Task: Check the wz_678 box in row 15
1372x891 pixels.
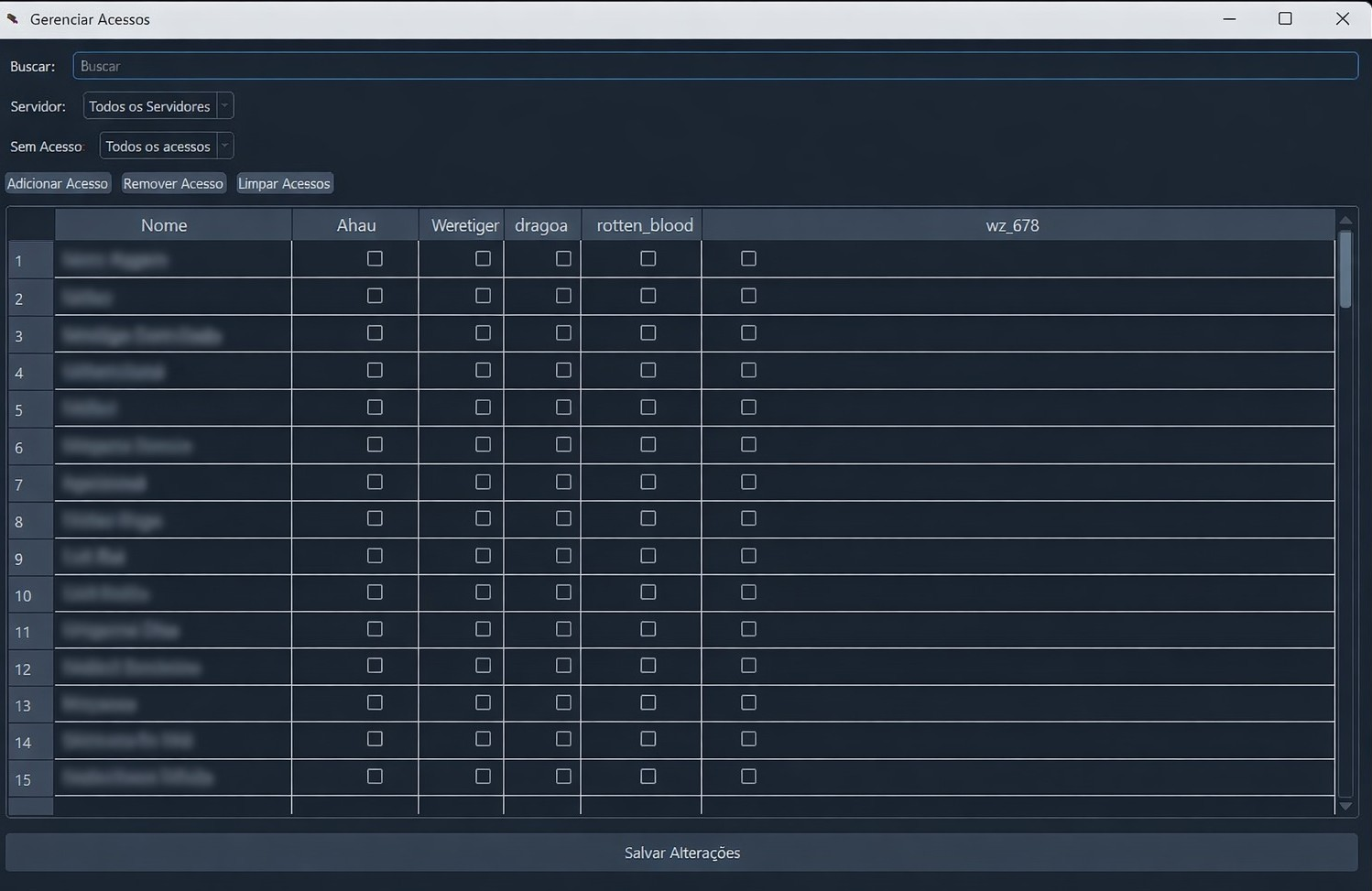Action: [x=748, y=777]
